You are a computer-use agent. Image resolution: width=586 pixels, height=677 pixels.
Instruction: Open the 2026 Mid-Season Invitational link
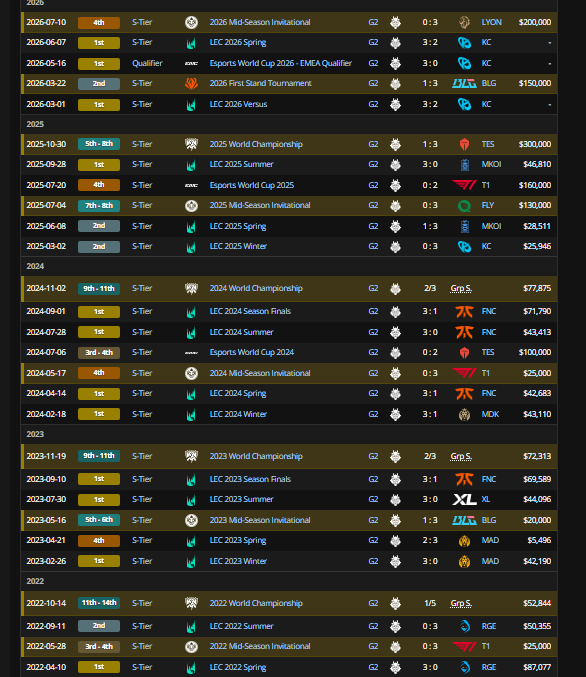coord(260,22)
